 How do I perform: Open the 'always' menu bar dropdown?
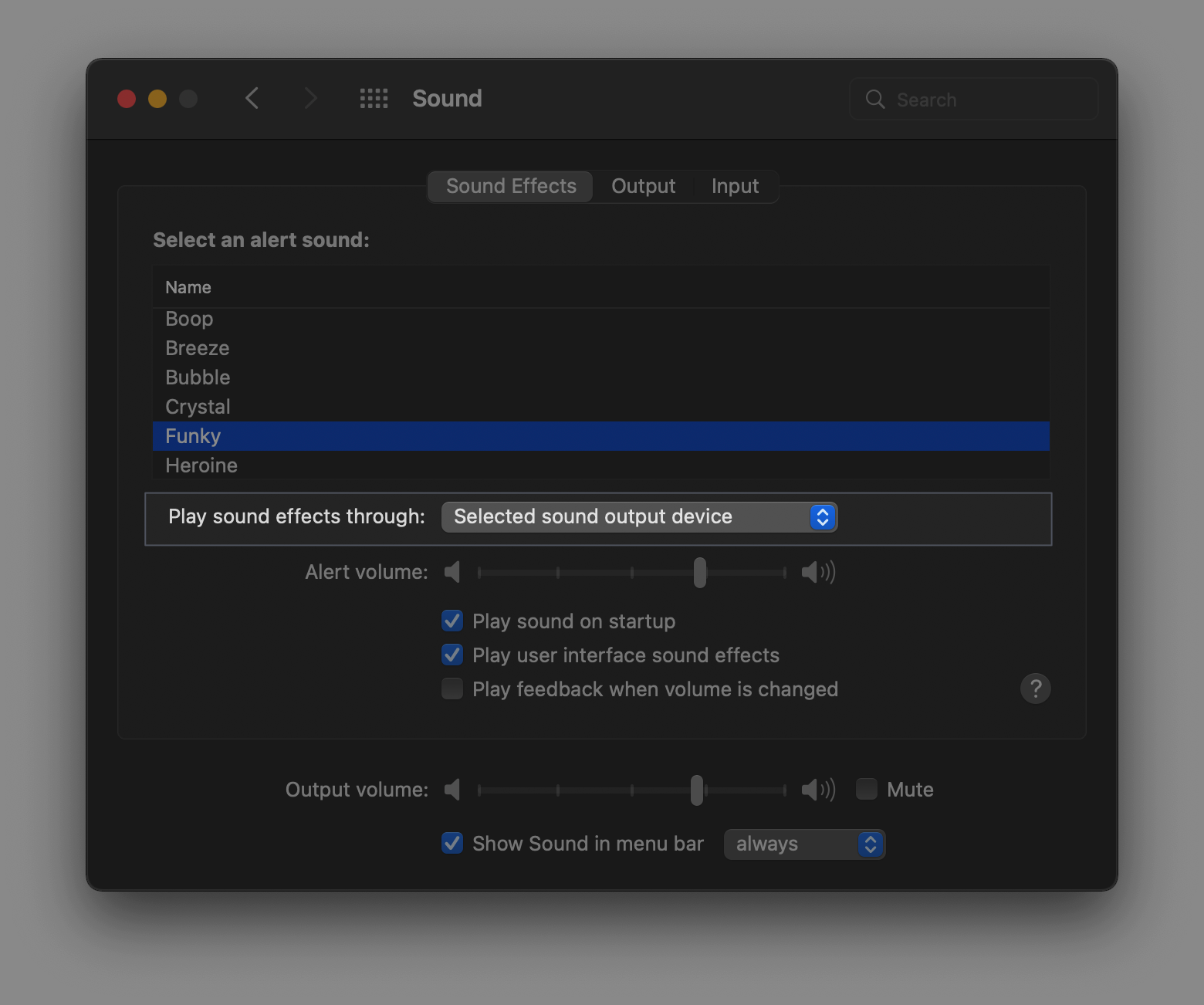pos(803,844)
